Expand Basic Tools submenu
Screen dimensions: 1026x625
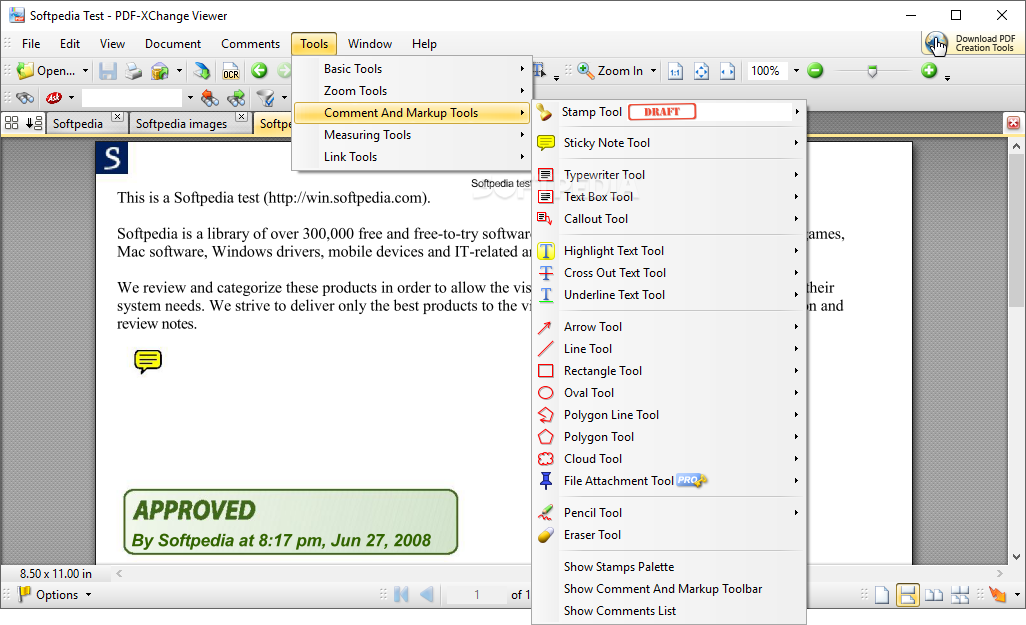(411, 69)
